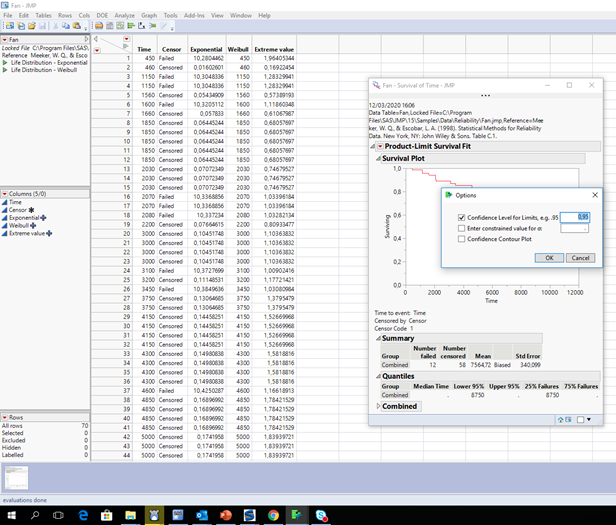Open the row header red triangle menu
This screenshot has height=525, width=616.
click(x=97, y=50)
